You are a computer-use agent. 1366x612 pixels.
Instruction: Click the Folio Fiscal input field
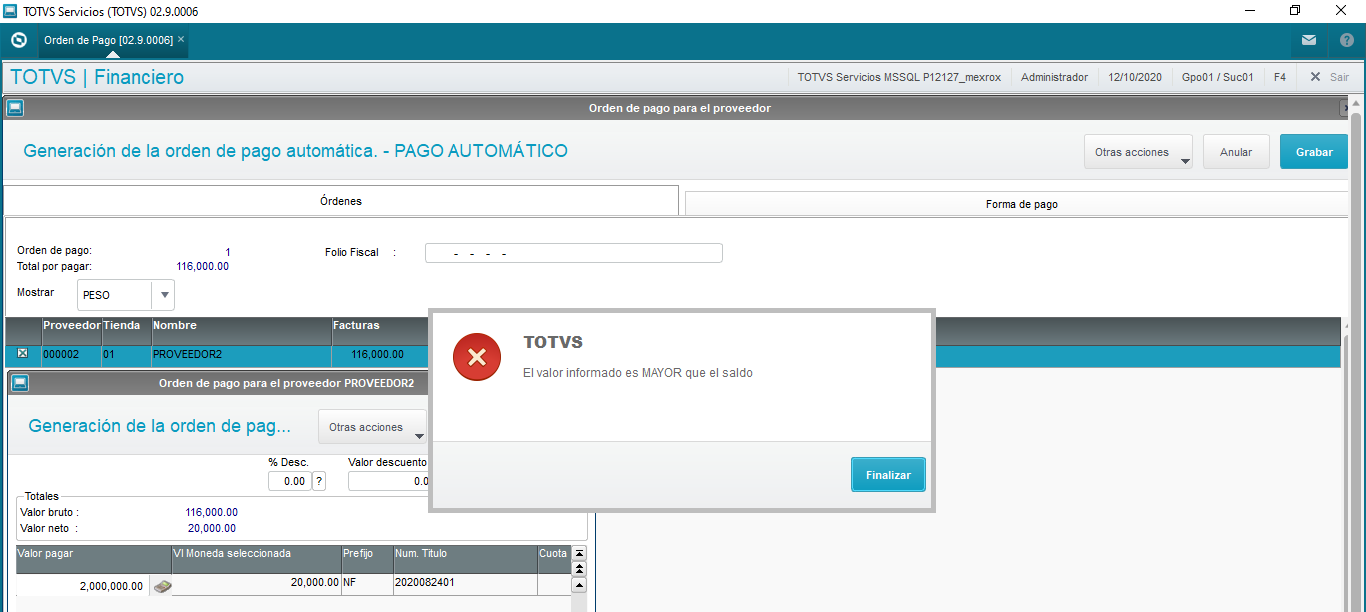[574, 253]
